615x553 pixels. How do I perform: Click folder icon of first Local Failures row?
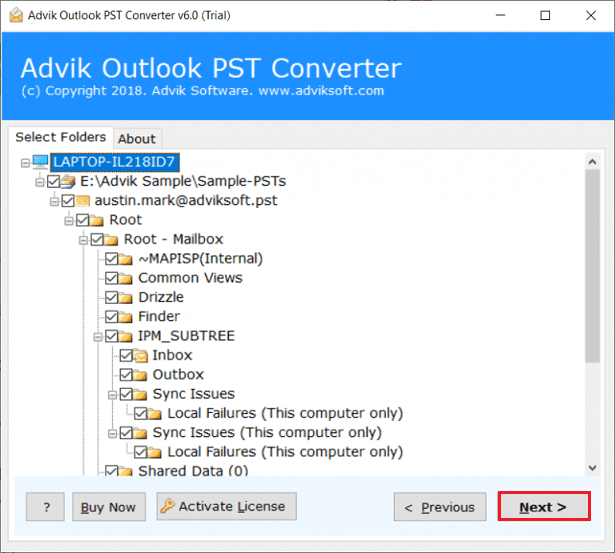(155, 413)
